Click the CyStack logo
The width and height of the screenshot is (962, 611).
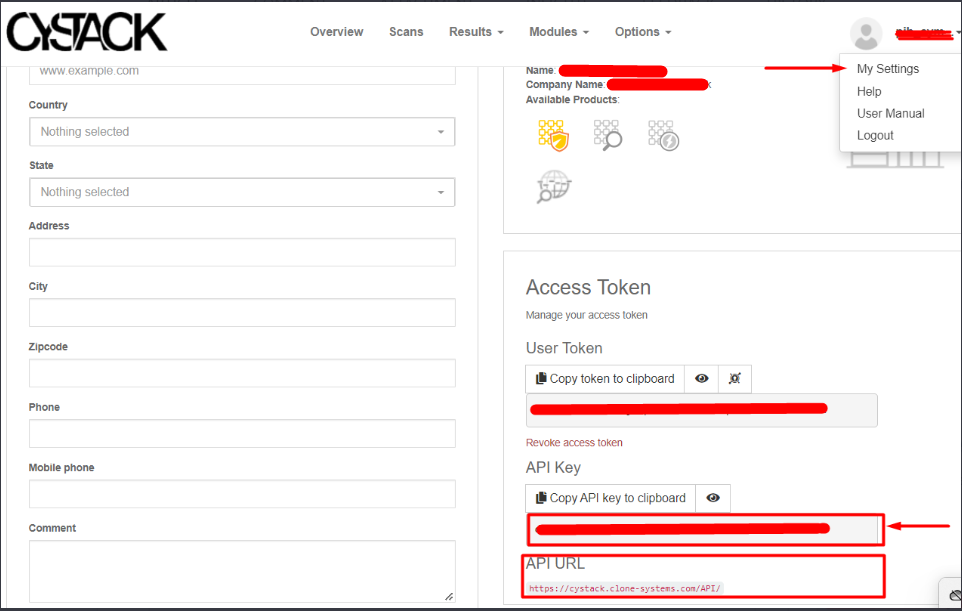point(87,32)
